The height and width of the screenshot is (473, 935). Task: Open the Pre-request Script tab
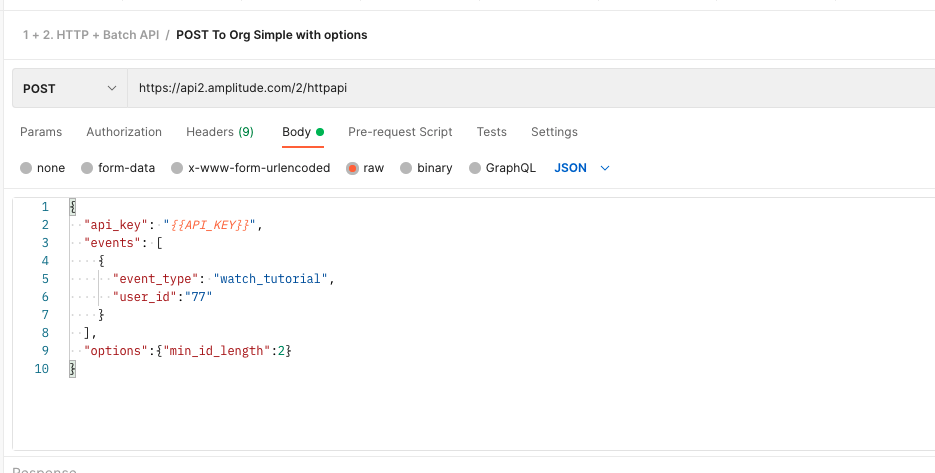pos(400,132)
